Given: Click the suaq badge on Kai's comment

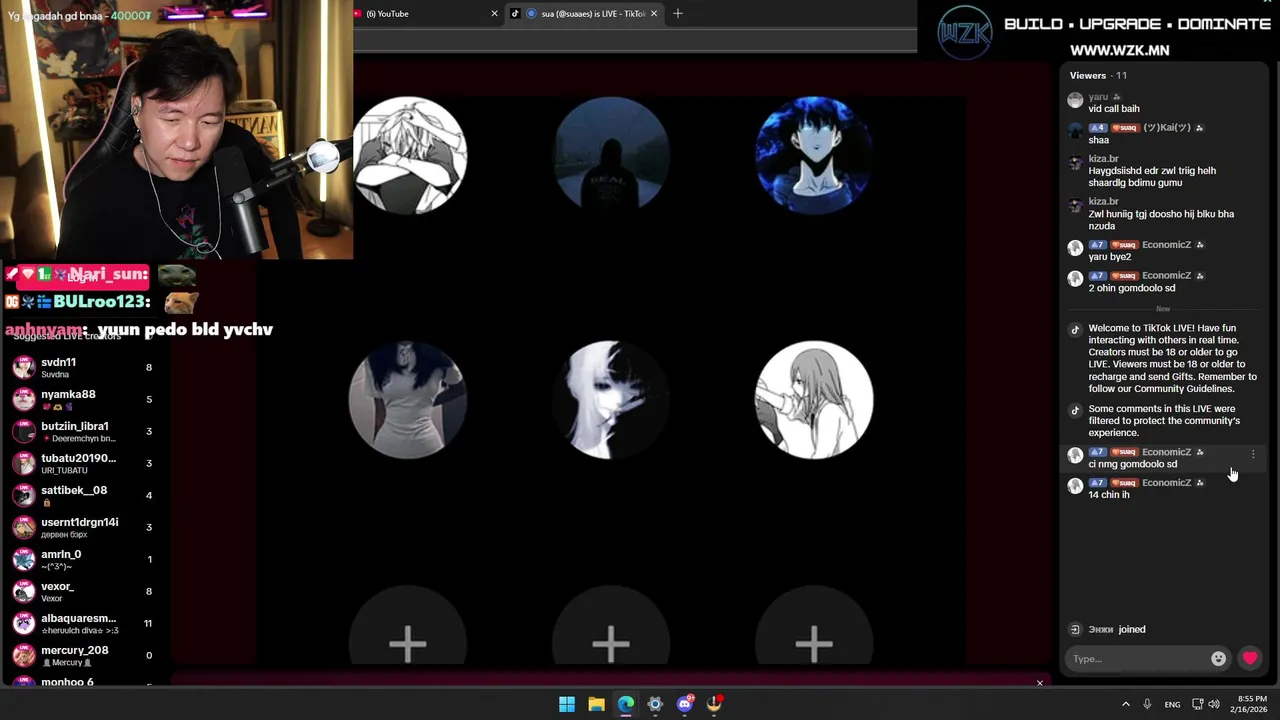Looking at the screenshot, I should pos(1125,128).
